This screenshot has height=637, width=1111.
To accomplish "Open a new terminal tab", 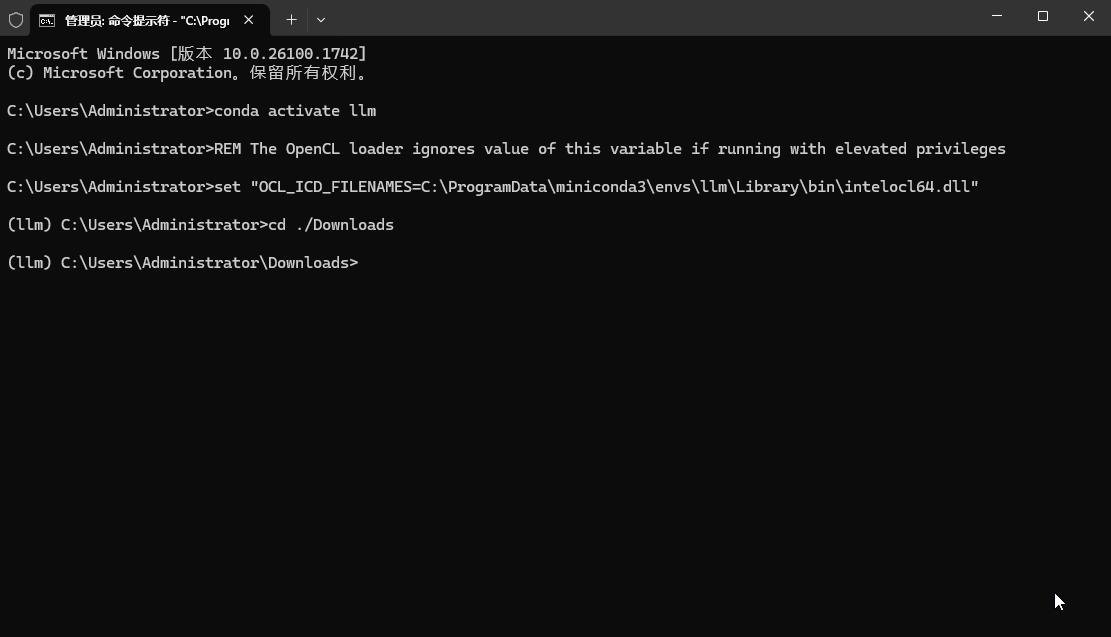I will (x=291, y=19).
